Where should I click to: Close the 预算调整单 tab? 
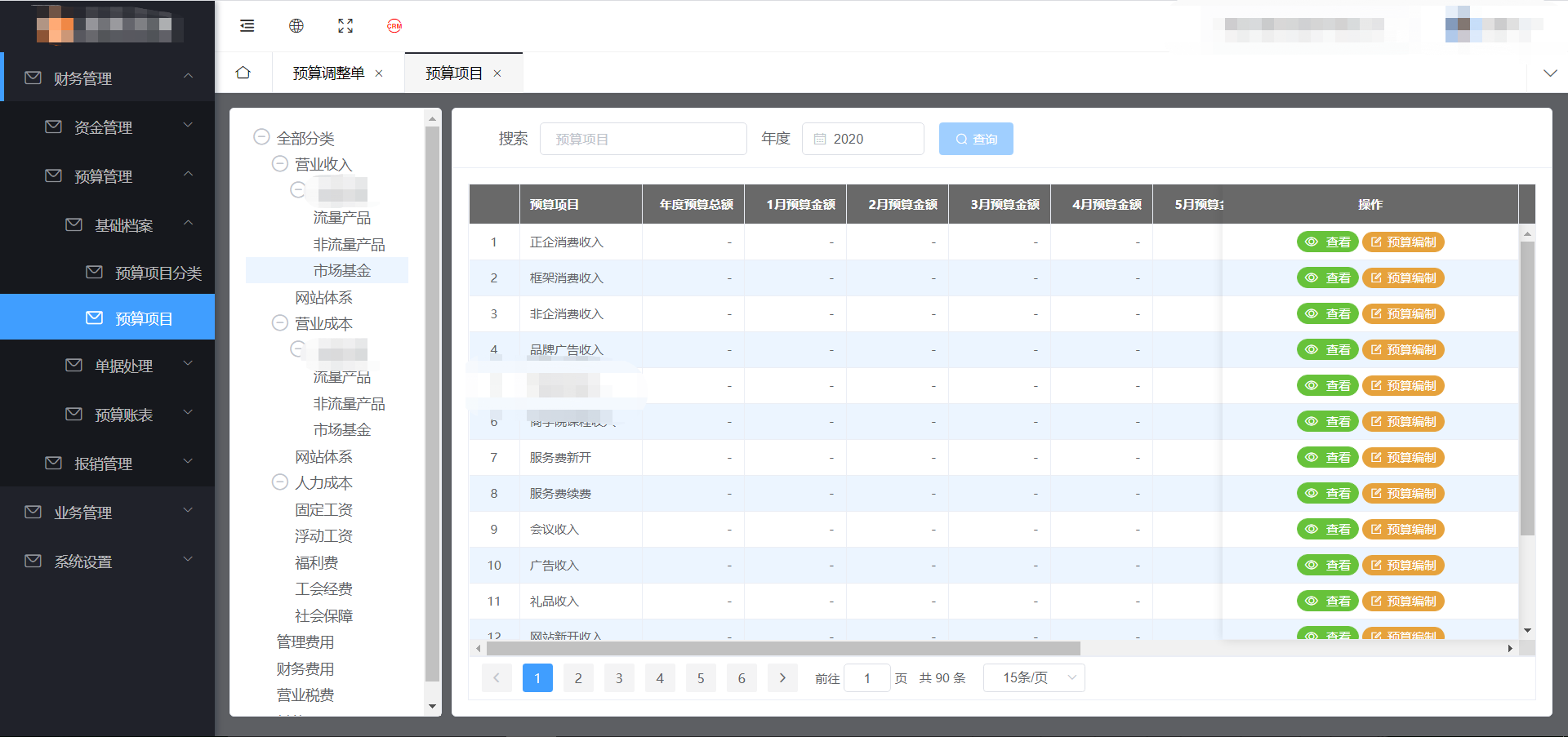(x=379, y=73)
